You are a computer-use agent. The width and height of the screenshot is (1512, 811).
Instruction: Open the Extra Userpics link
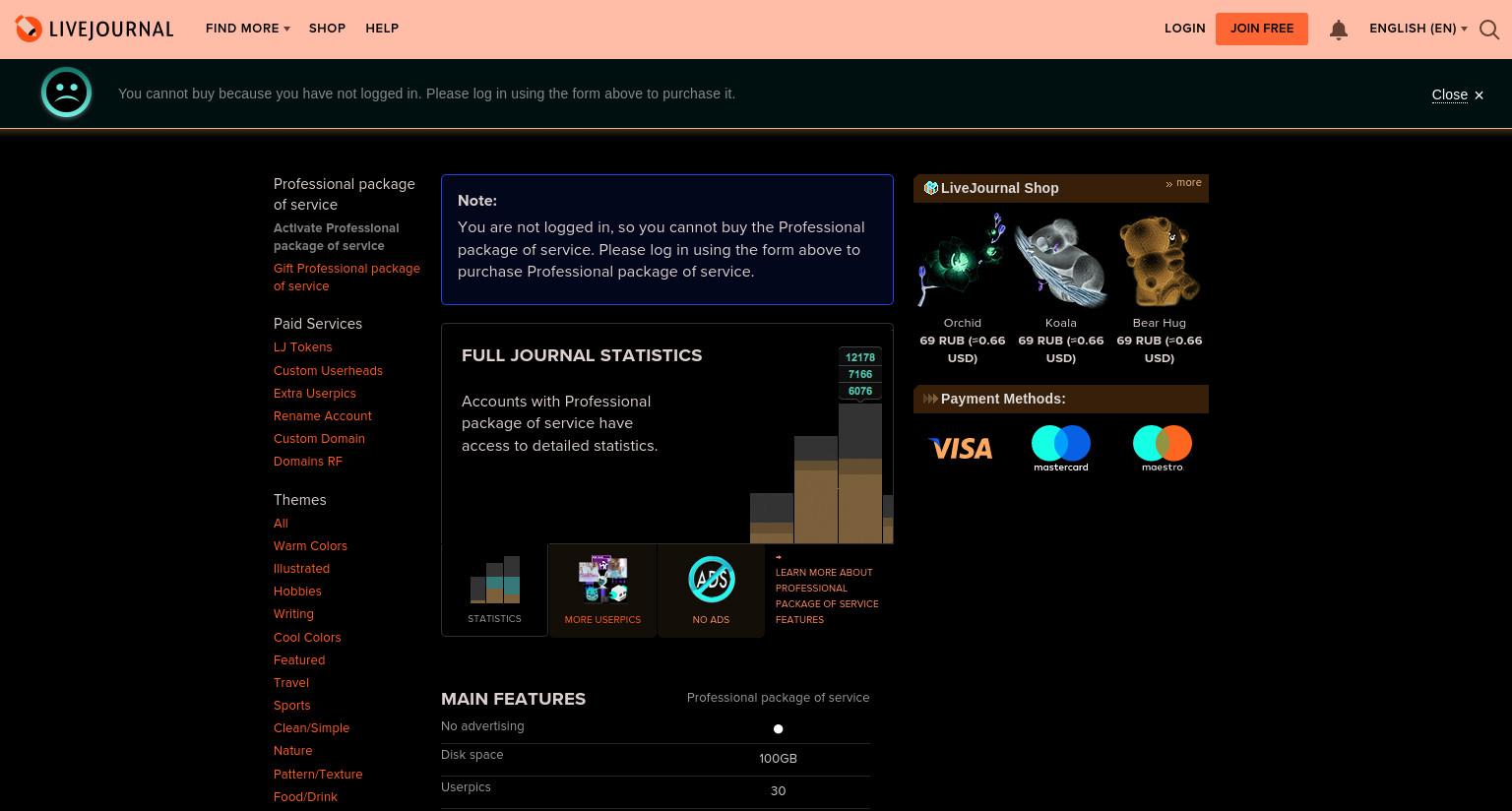tap(314, 394)
